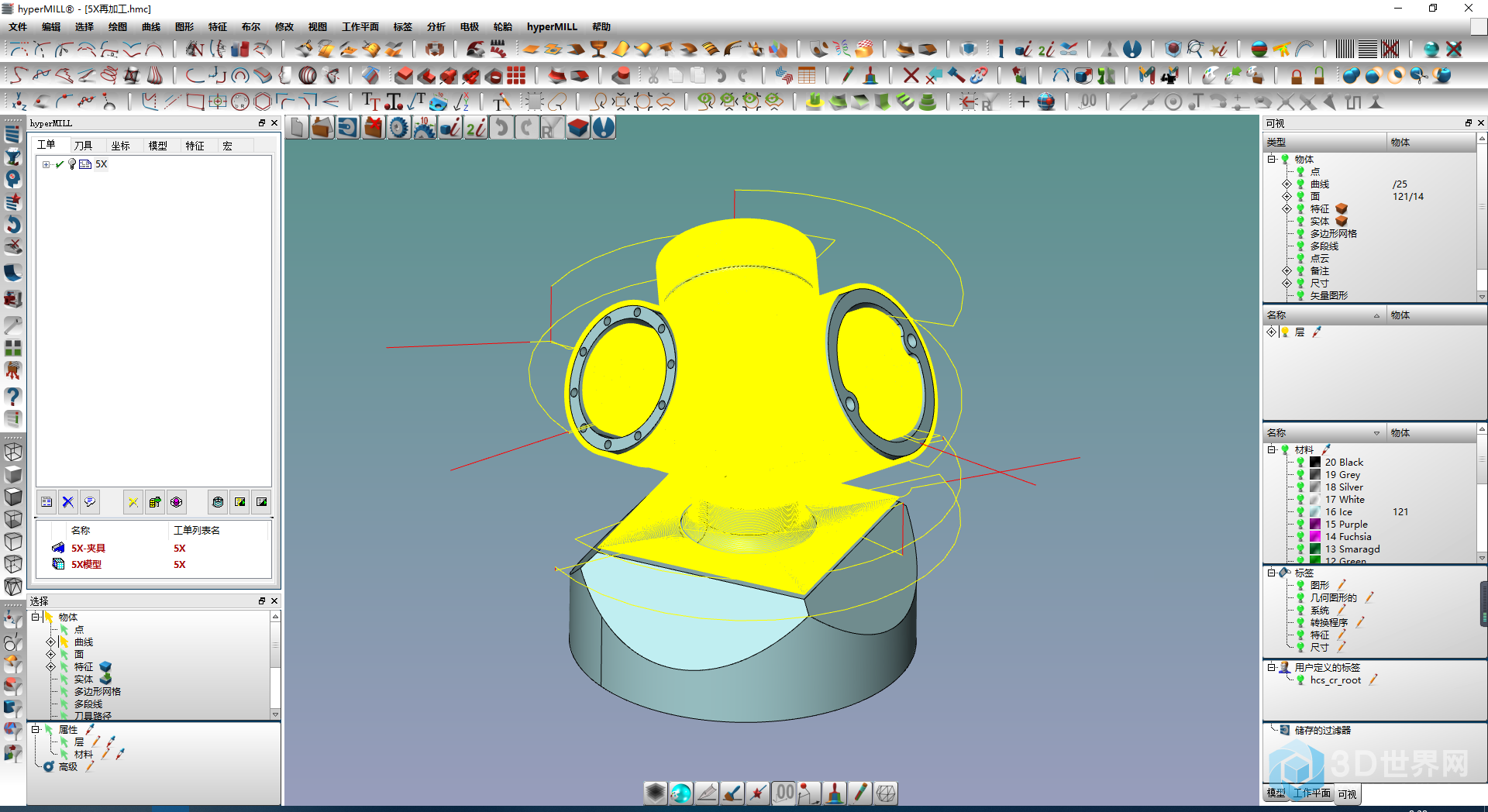Toggle visibility bulb for 点云
Viewport: 1488px width, 812px height.
pos(1300,259)
